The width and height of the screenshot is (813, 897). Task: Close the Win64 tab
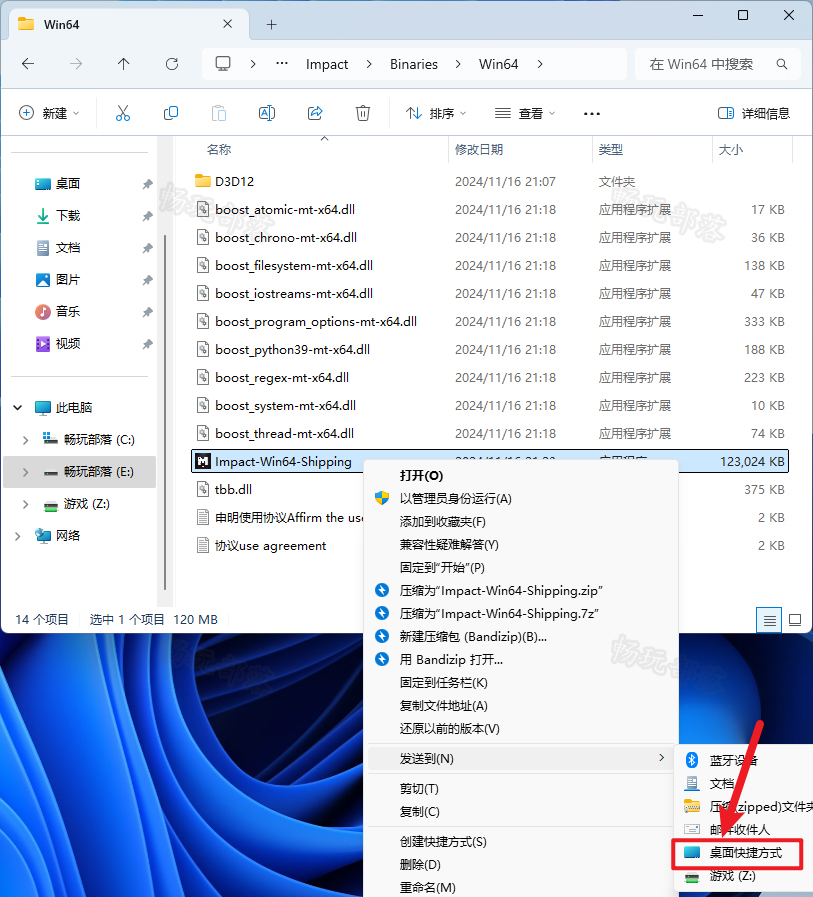227,24
